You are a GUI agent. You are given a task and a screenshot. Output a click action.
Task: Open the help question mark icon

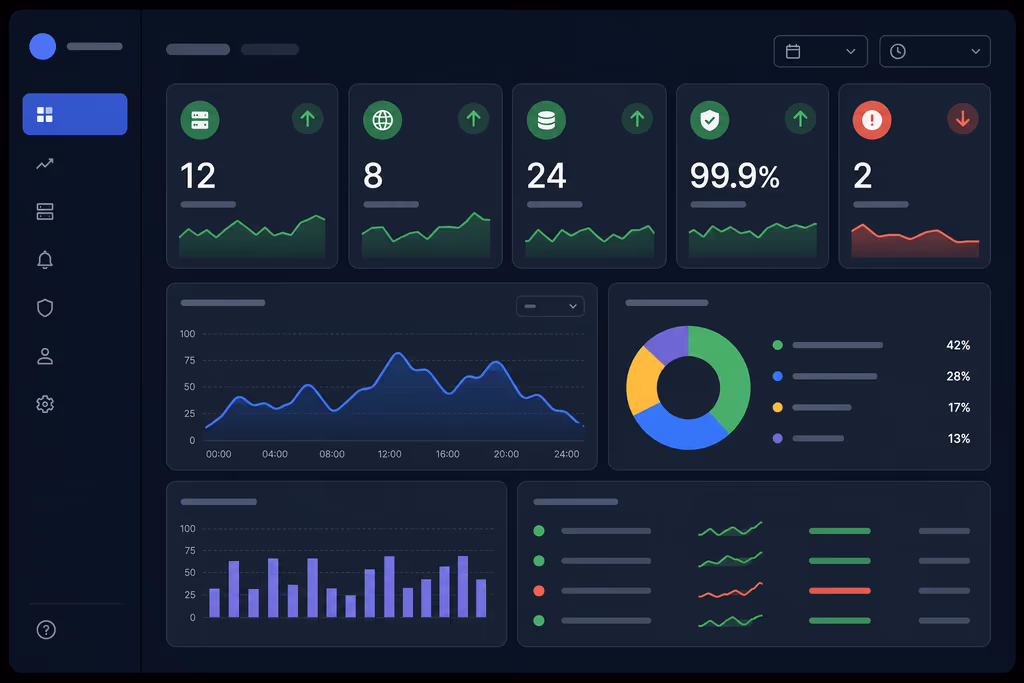point(46,630)
